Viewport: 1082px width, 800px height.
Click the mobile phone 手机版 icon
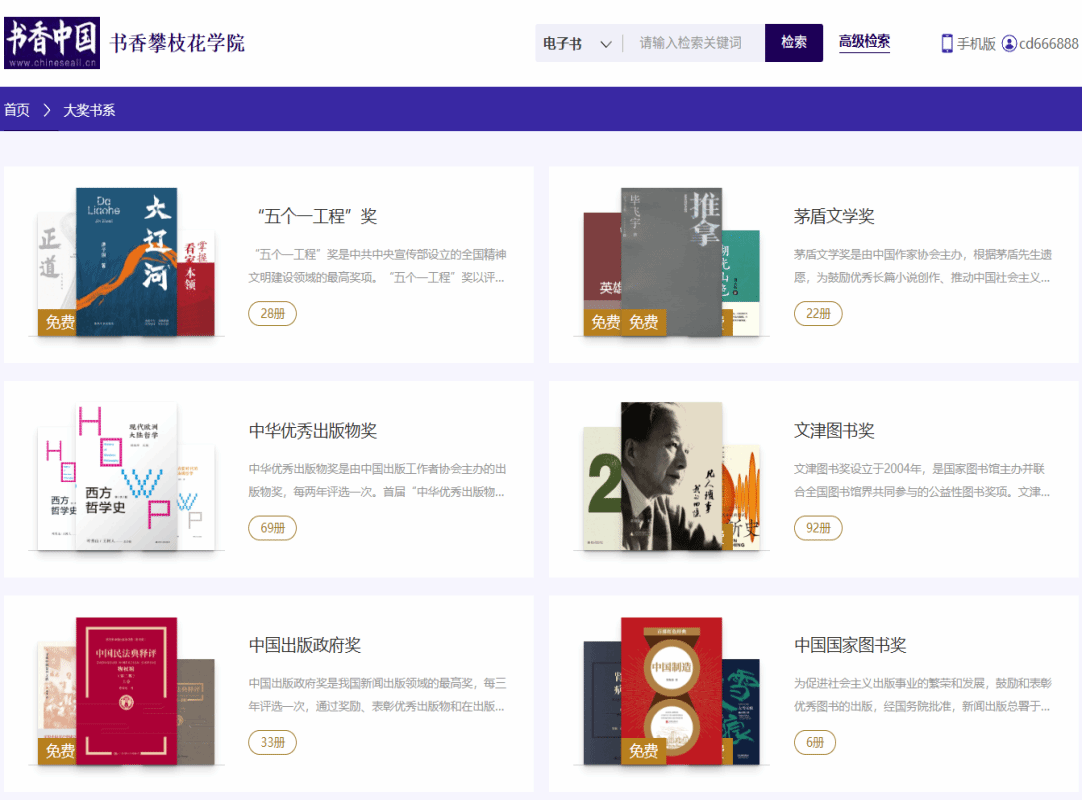(947, 43)
